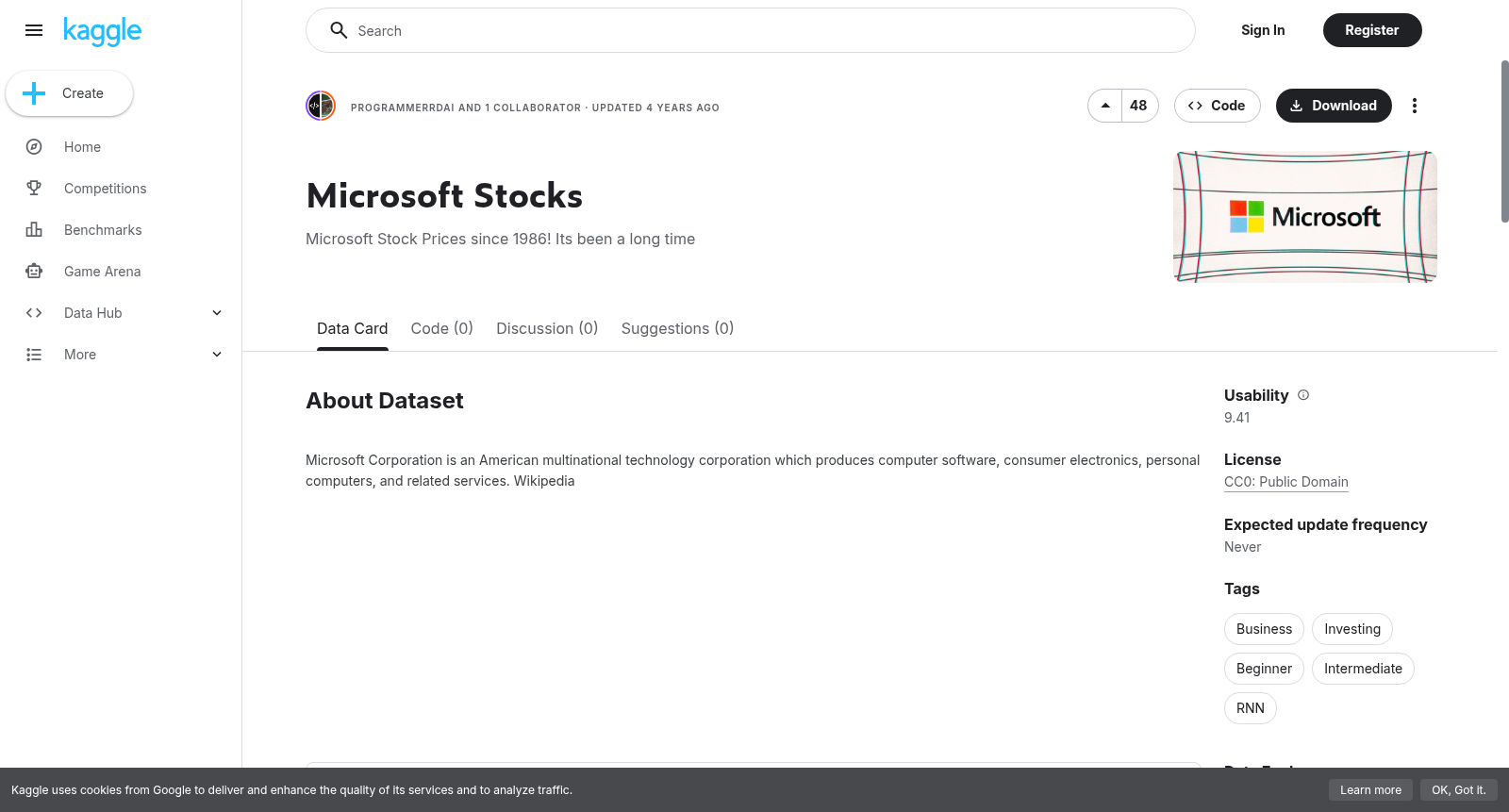Click the About Dataset heading
The width and height of the screenshot is (1509, 812).
point(385,401)
